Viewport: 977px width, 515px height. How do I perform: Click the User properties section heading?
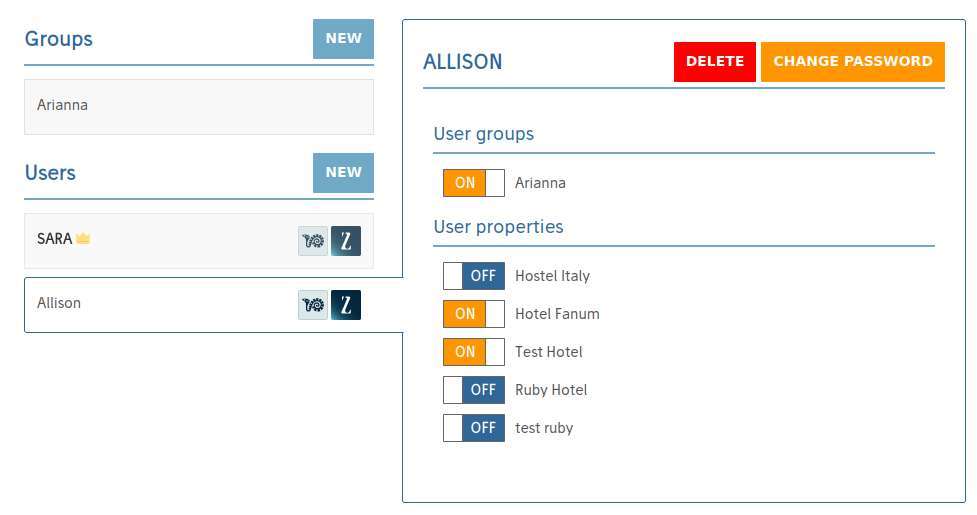(498, 227)
